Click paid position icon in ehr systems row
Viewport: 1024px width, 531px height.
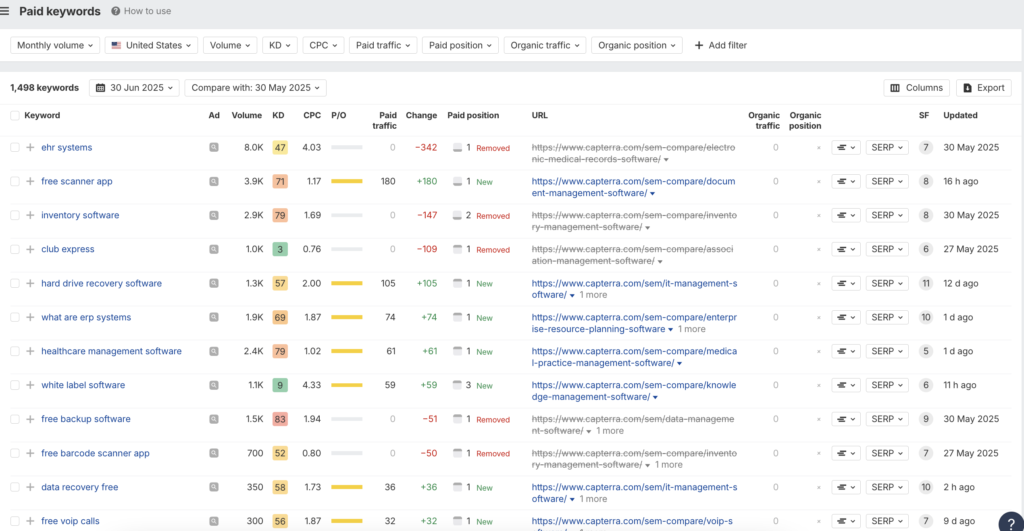457,148
